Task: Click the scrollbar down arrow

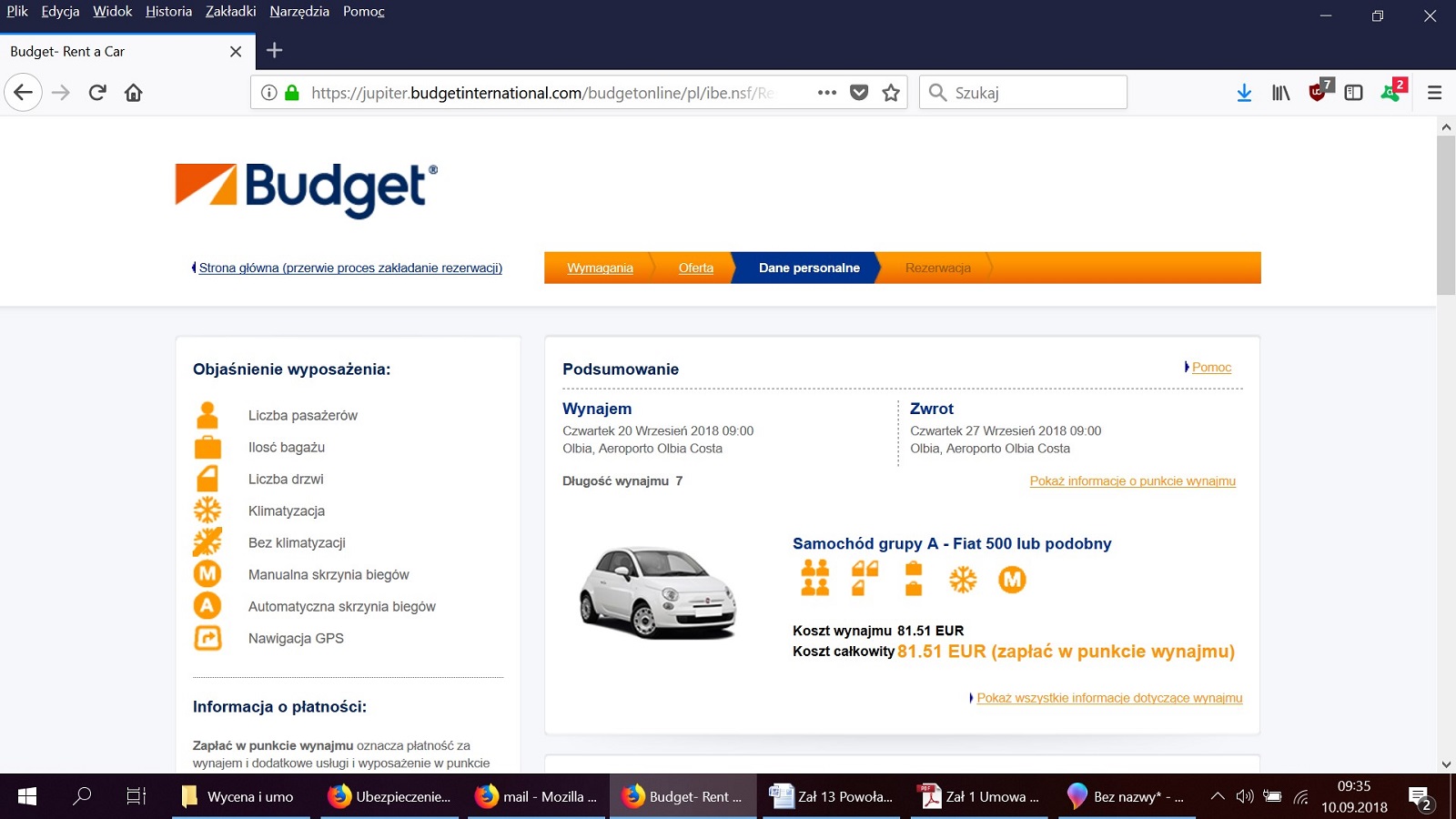Action: click(1446, 764)
